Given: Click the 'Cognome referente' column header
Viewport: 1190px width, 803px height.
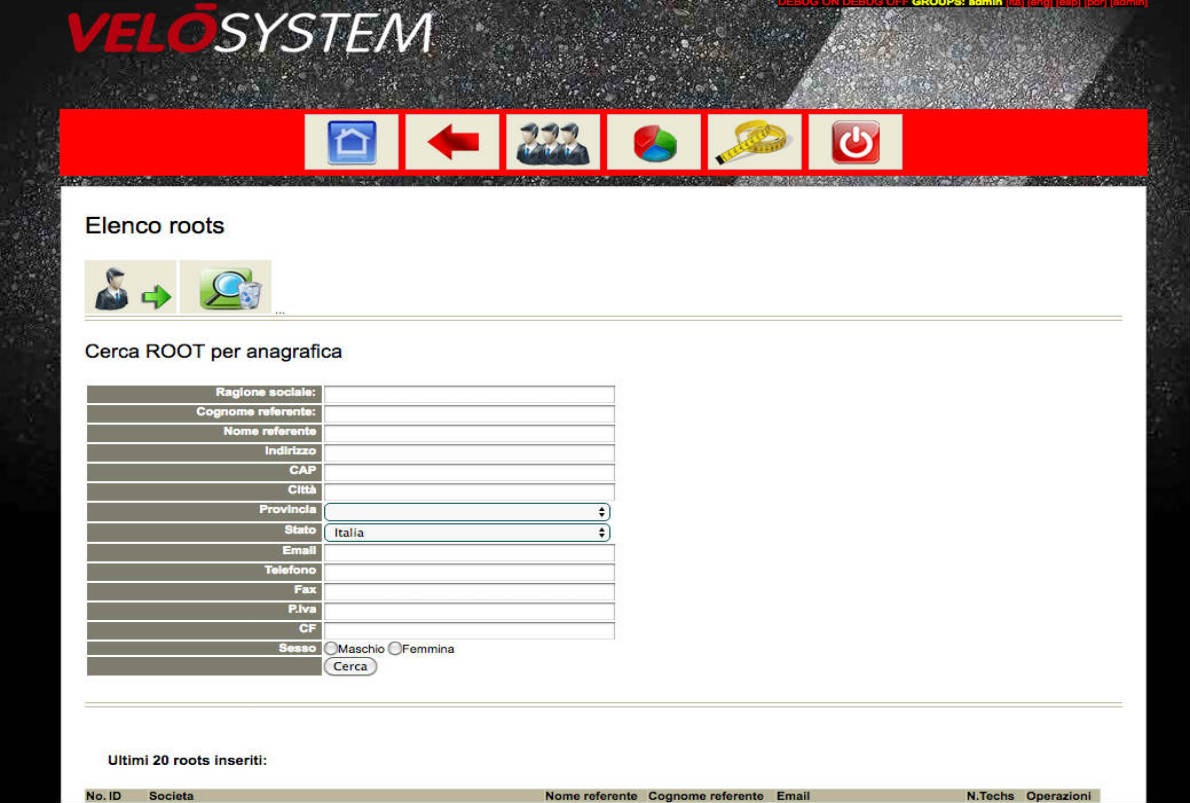Looking at the screenshot, I should click(706, 796).
